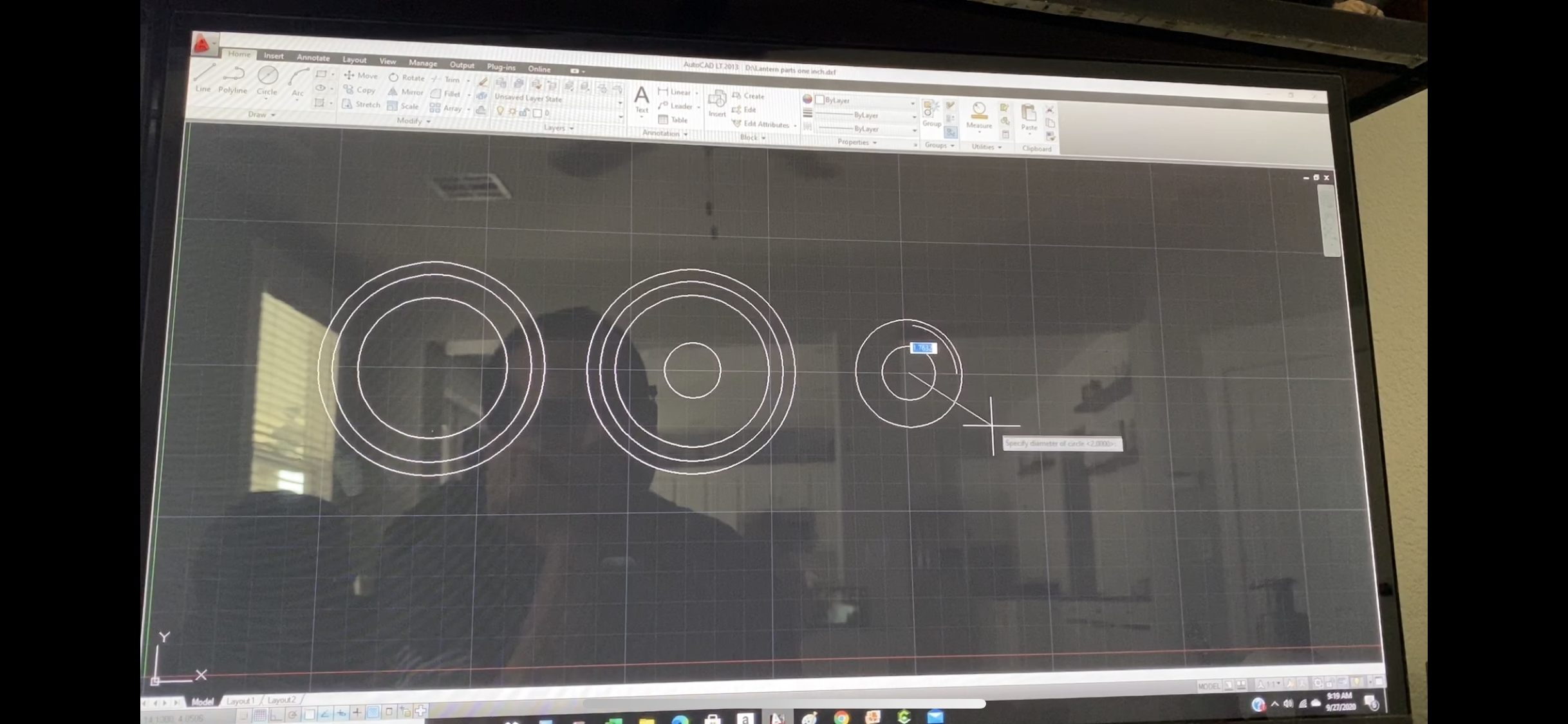Click the Stretch command button

362,104
